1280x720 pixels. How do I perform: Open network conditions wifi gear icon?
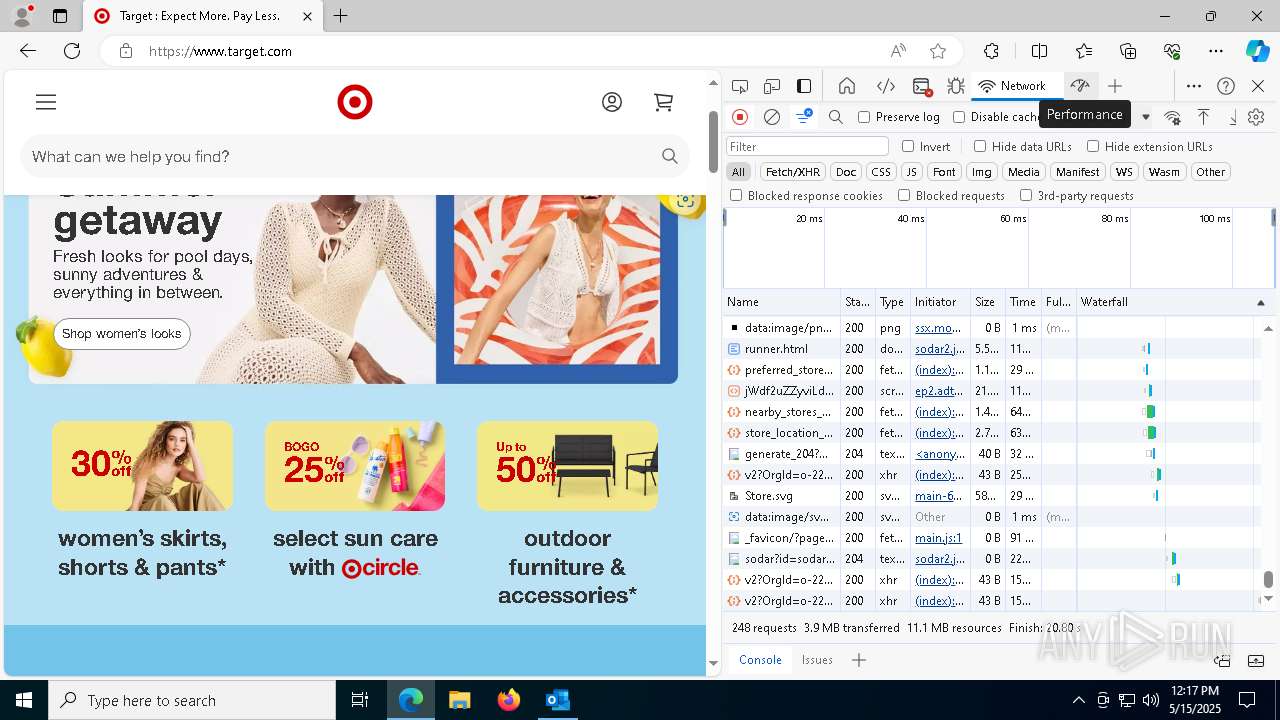pyautogui.click(x=1173, y=117)
